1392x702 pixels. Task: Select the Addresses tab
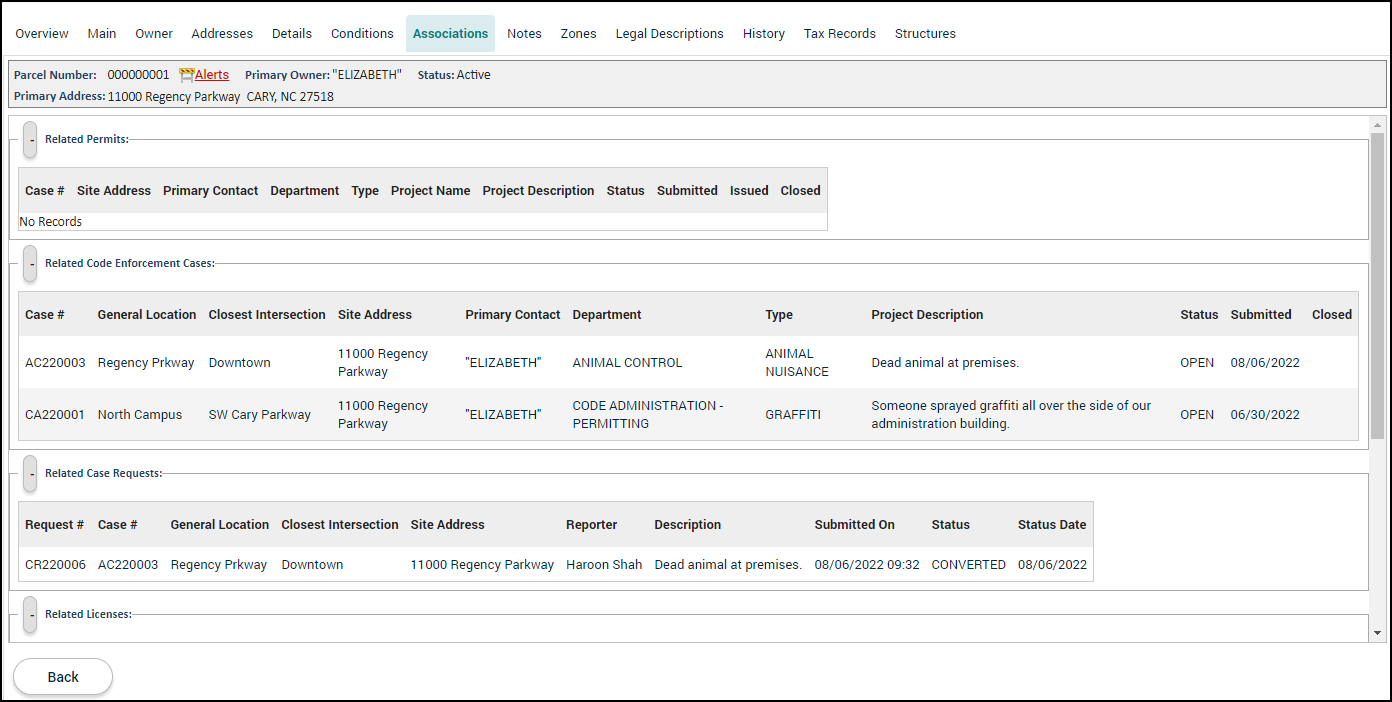click(x=222, y=34)
